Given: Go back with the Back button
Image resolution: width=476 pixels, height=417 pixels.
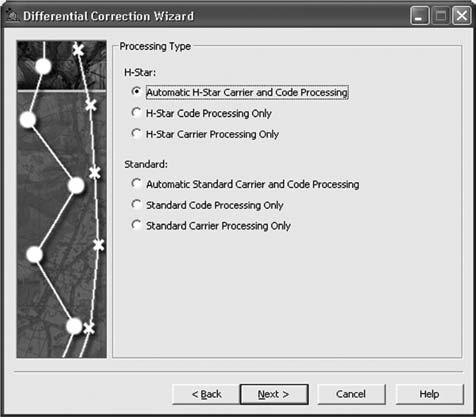Looking at the screenshot, I should [206, 394].
